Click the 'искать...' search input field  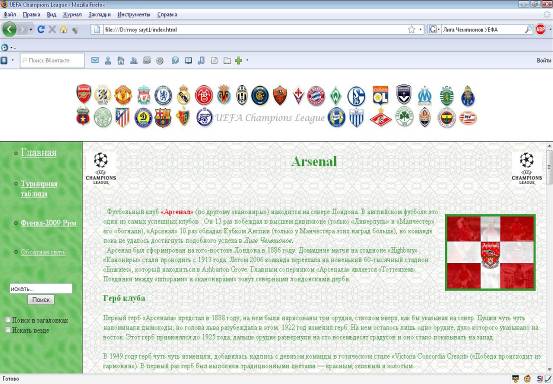[x=41, y=288]
